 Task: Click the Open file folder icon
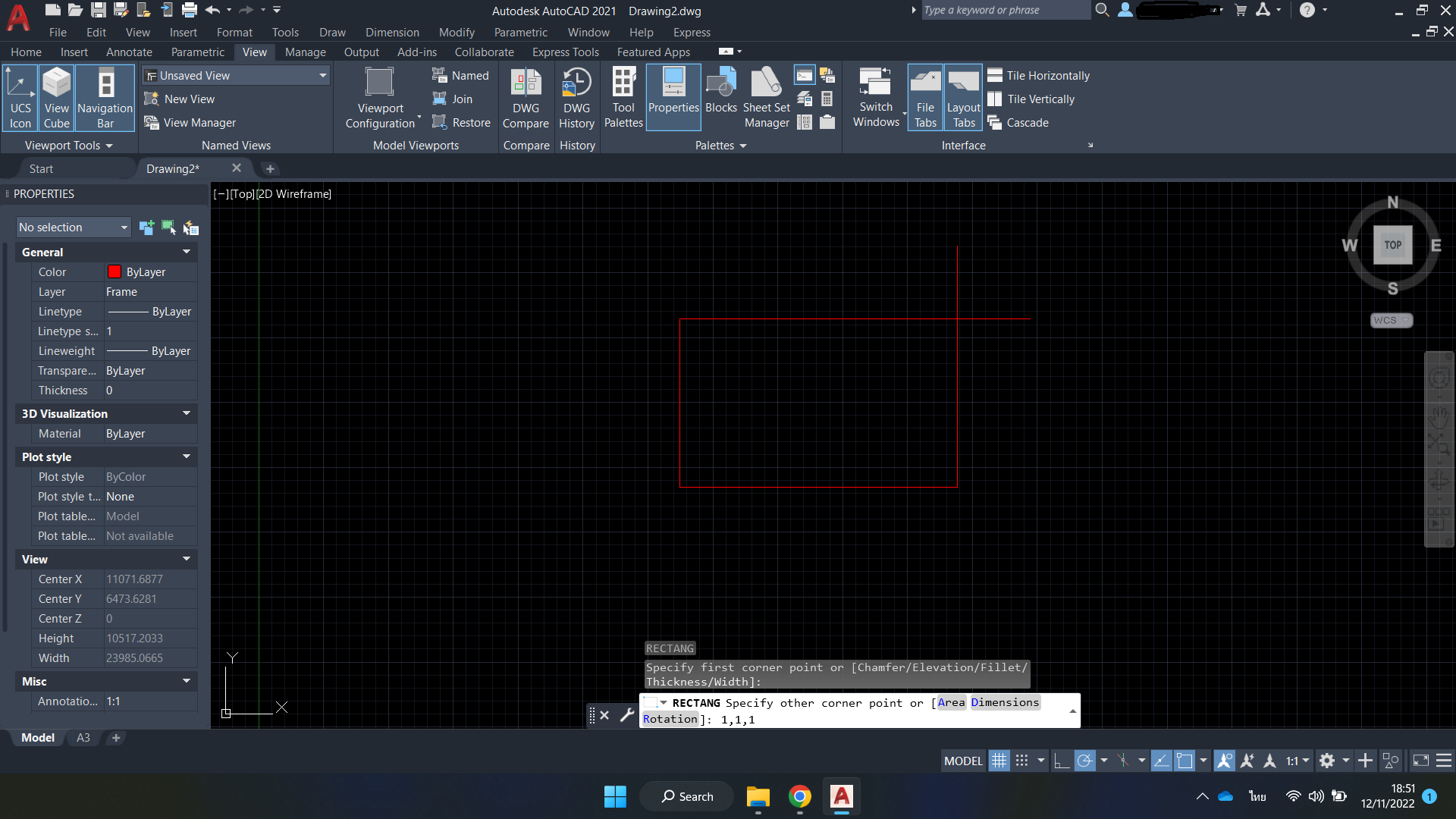point(75,10)
